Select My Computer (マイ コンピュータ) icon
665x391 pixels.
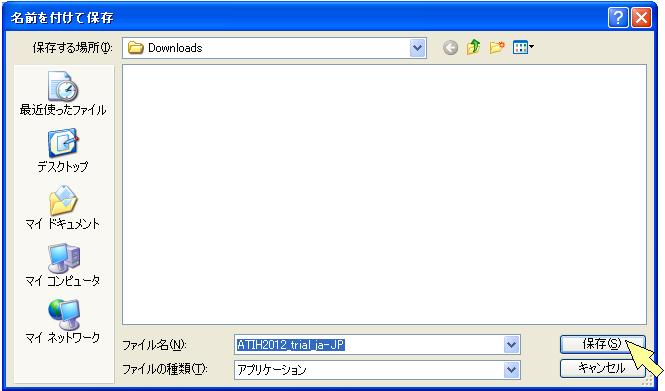[63, 265]
